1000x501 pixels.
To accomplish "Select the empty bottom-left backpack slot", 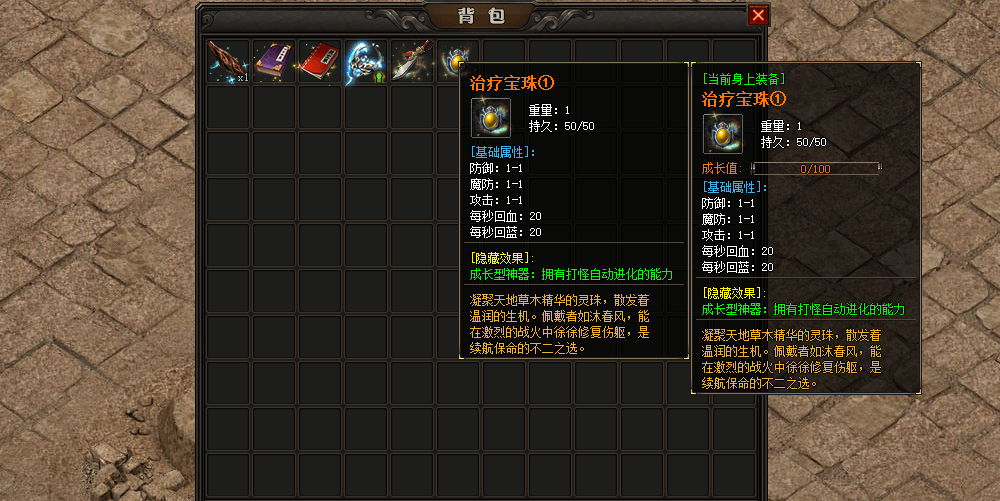I will (228, 475).
